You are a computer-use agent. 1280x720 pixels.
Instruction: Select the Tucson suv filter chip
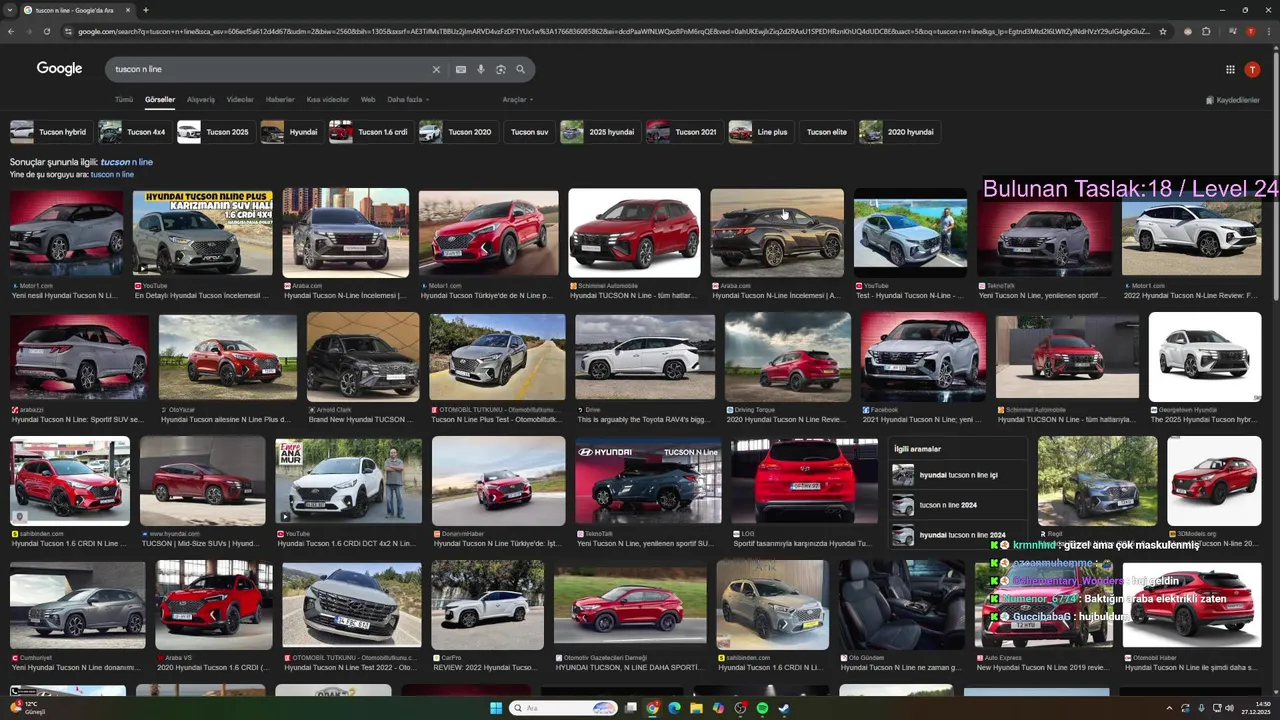[529, 132]
